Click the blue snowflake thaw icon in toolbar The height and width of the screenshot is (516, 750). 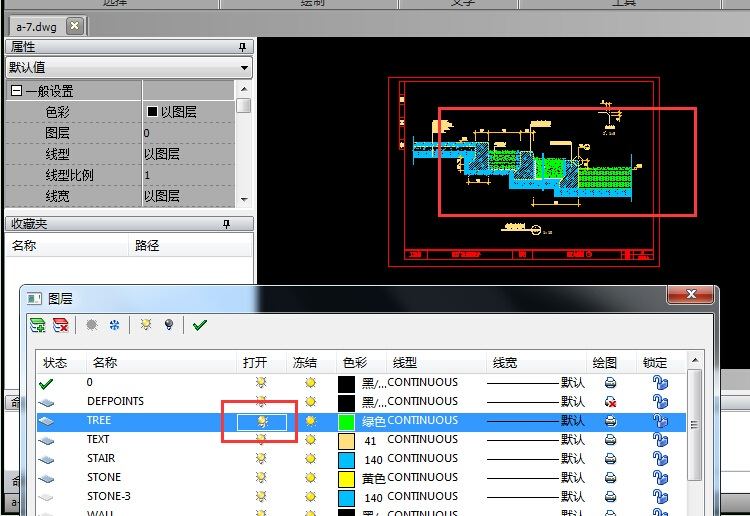pyautogui.click(x=114, y=325)
